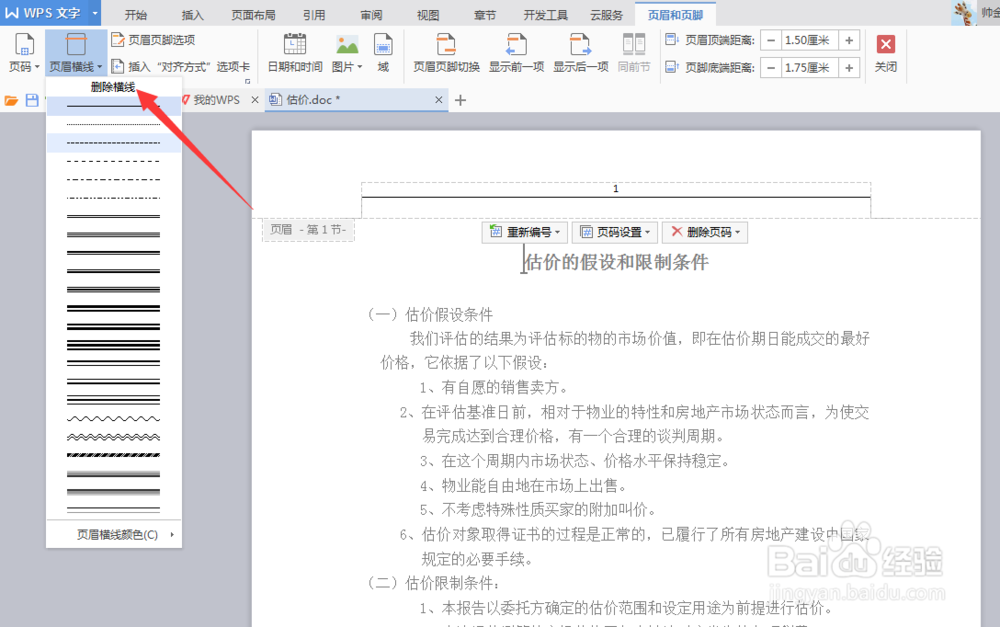Image resolution: width=1000 pixels, height=627 pixels.
Task: Switch to the 开始 ribbon tab
Action: [135, 15]
